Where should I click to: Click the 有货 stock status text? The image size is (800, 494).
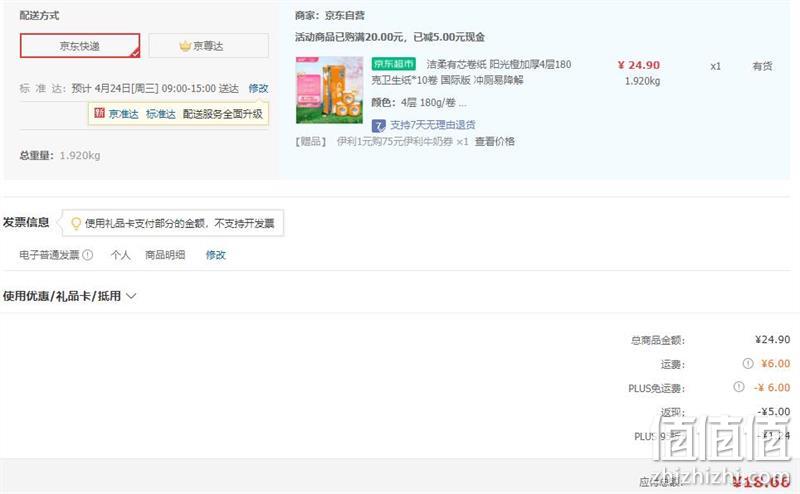762,66
